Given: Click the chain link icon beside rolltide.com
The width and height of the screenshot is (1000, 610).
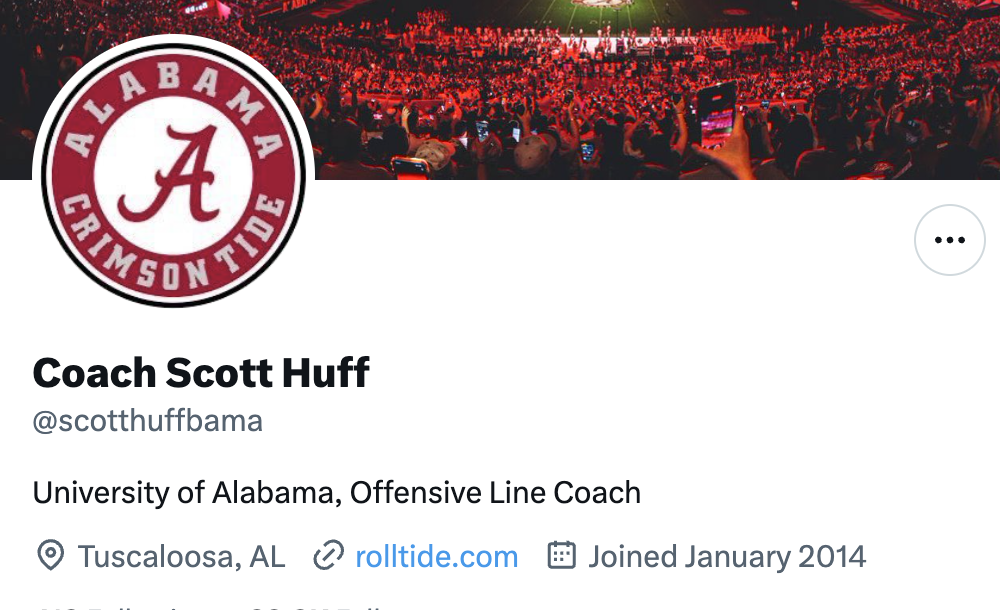Looking at the screenshot, I should (328, 556).
